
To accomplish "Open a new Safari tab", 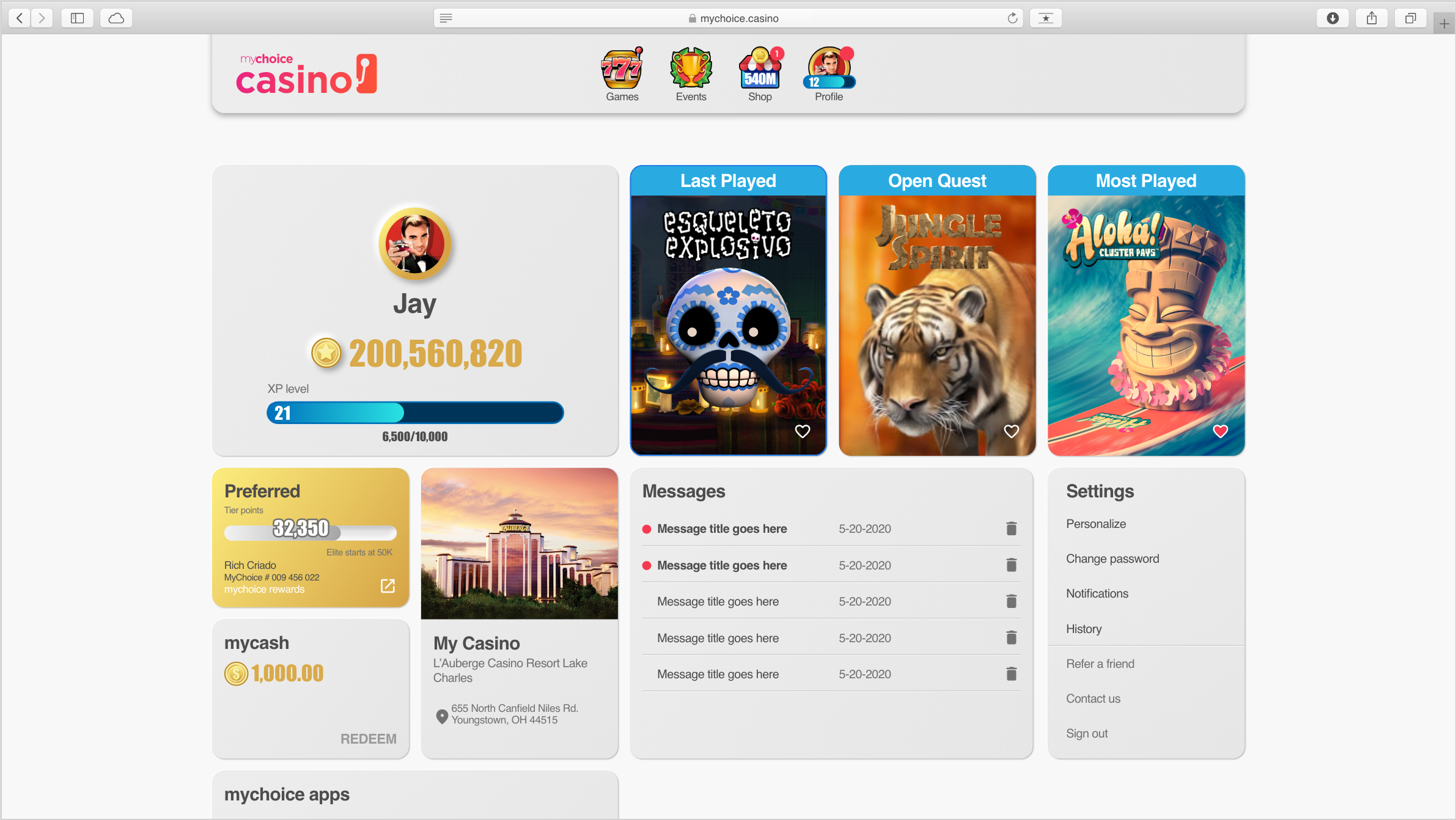I will [1444, 23].
